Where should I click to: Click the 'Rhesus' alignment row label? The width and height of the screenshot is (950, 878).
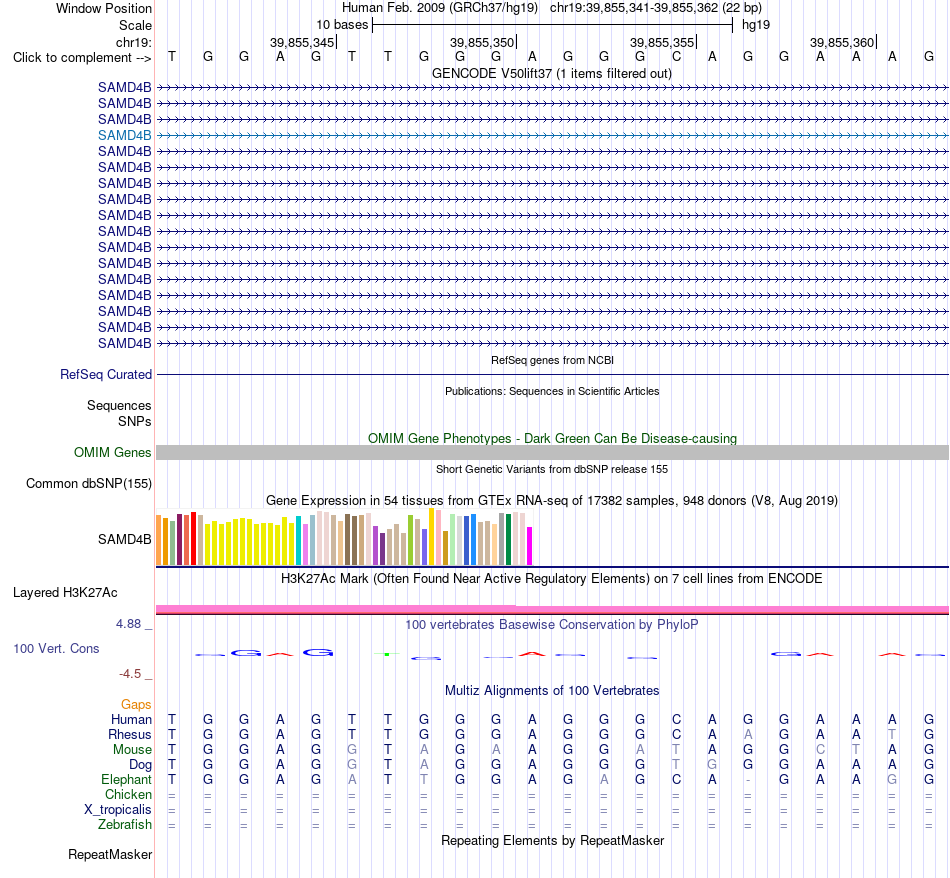[x=130, y=734]
